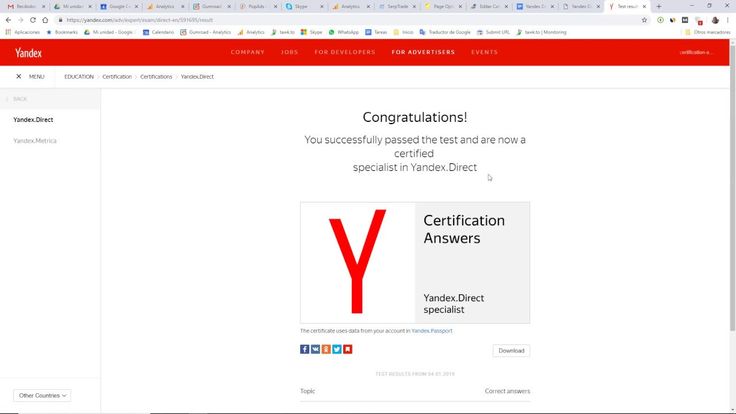Click the certificate preview image
This screenshot has height=414, width=736.
[415, 263]
